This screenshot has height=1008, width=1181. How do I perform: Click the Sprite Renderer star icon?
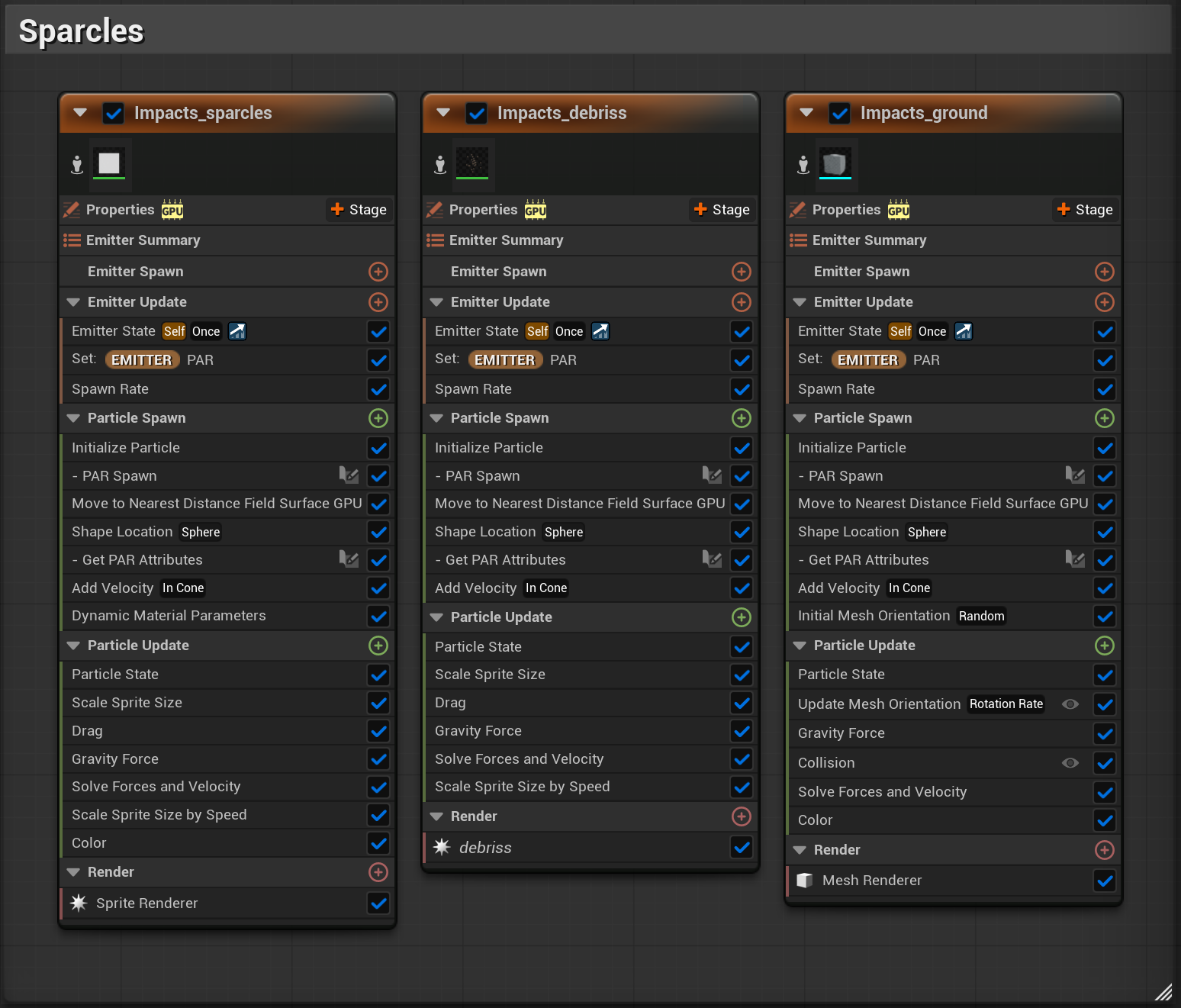[x=79, y=903]
